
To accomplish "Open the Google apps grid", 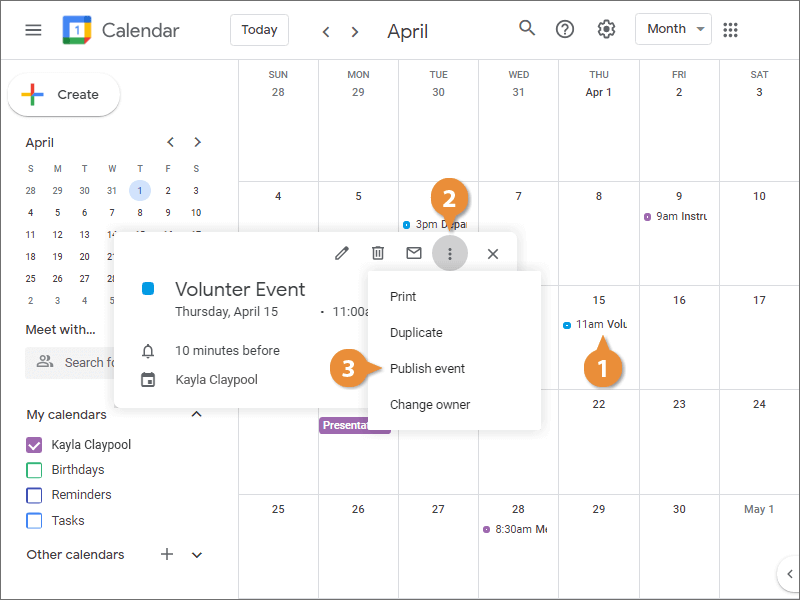I will pos(731,29).
